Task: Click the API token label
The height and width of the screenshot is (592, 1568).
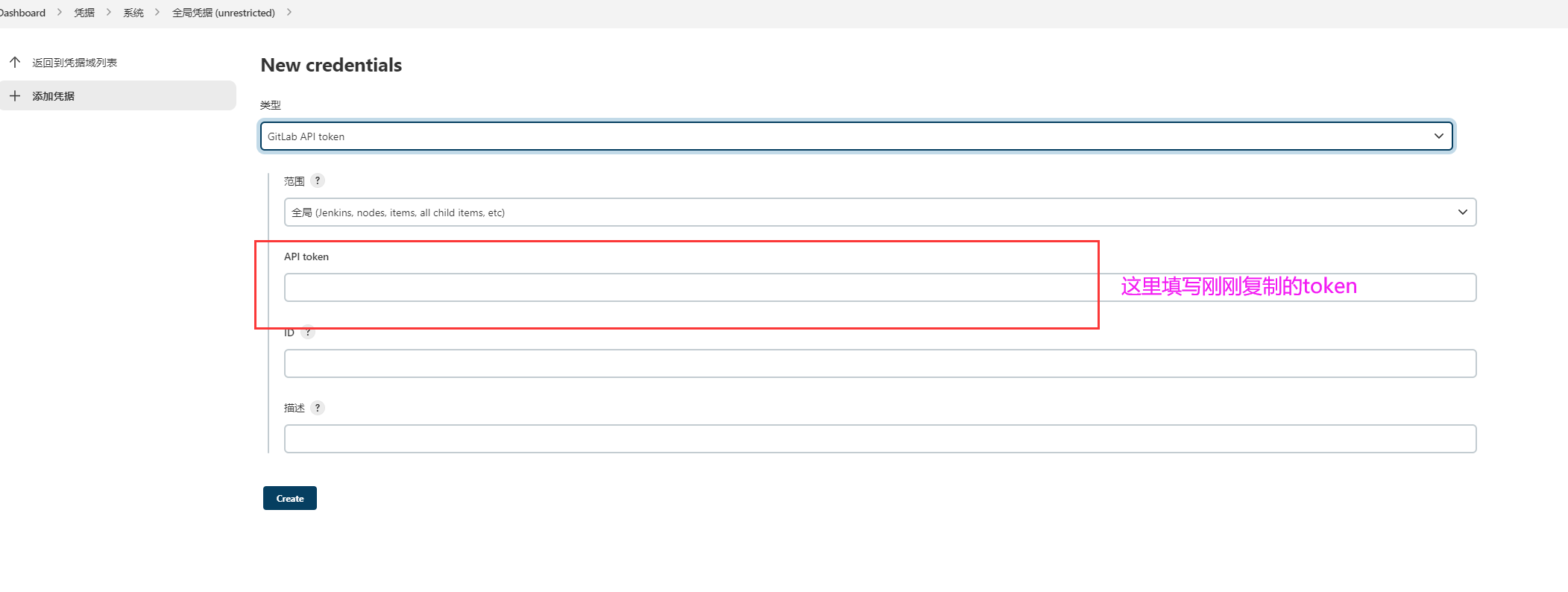Action: tap(306, 256)
